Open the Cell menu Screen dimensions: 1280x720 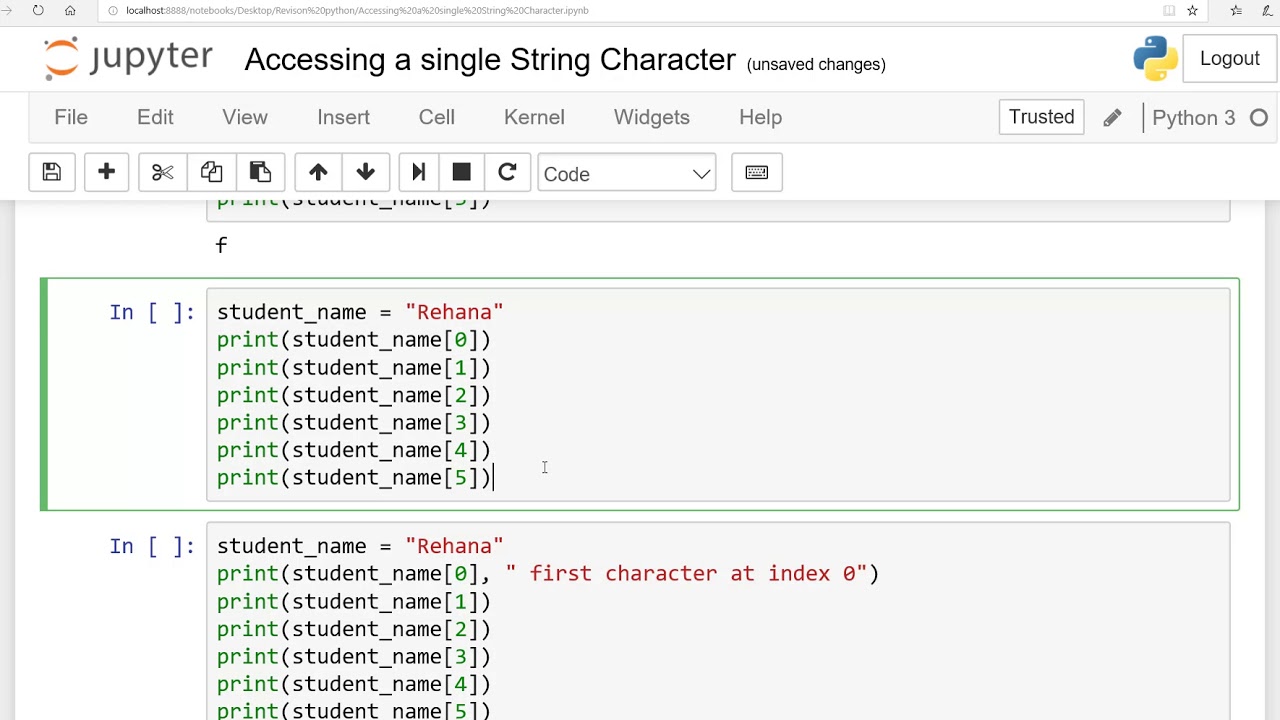click(x=437, y=117)
